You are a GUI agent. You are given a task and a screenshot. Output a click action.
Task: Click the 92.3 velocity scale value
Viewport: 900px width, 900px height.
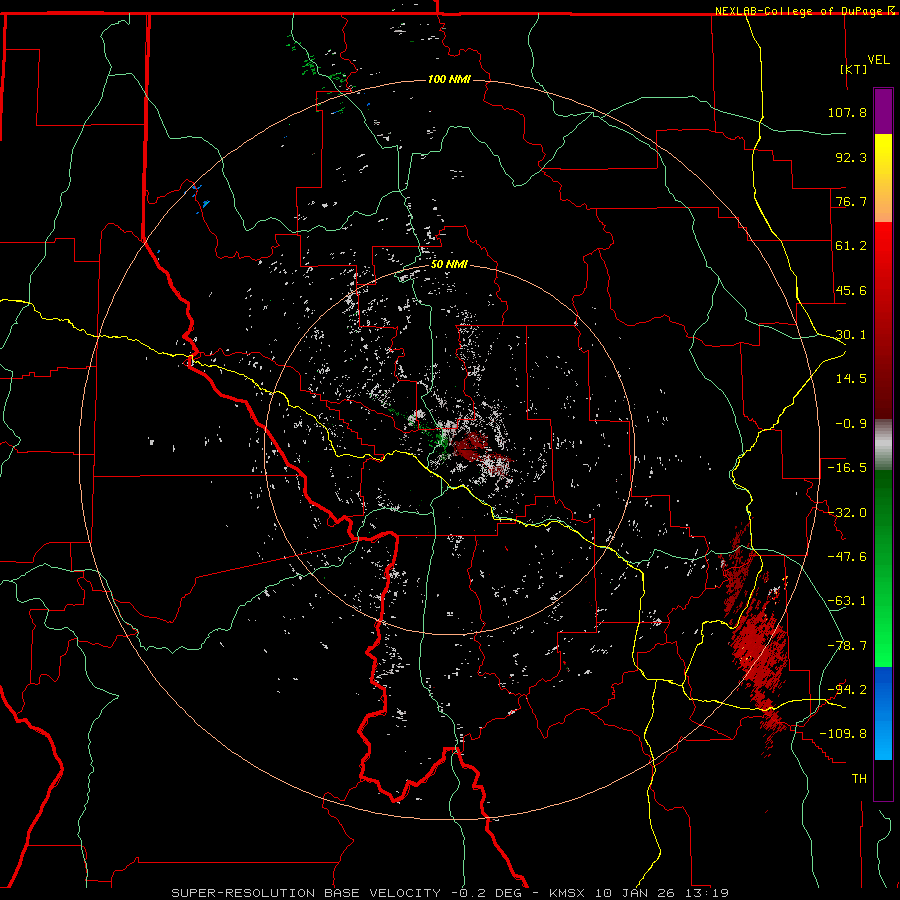(851, 157)
